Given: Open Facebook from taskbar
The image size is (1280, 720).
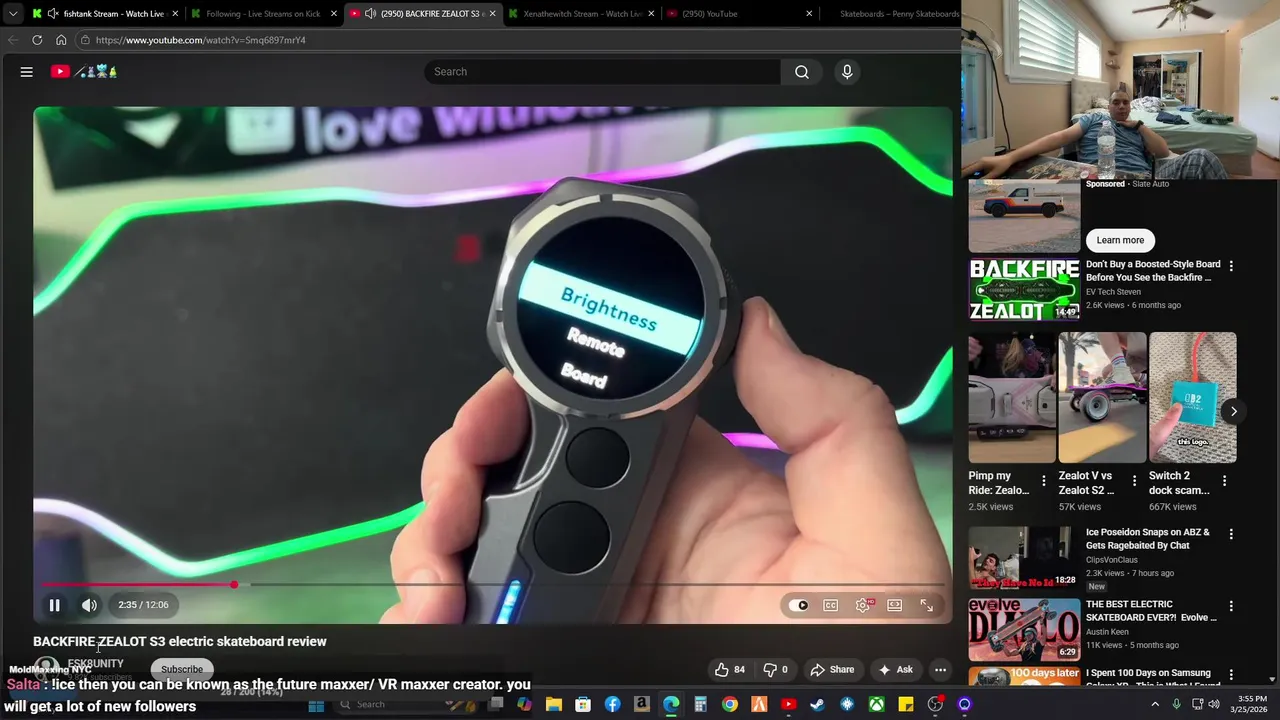Looking at the screenshot, I should (612, 705).
